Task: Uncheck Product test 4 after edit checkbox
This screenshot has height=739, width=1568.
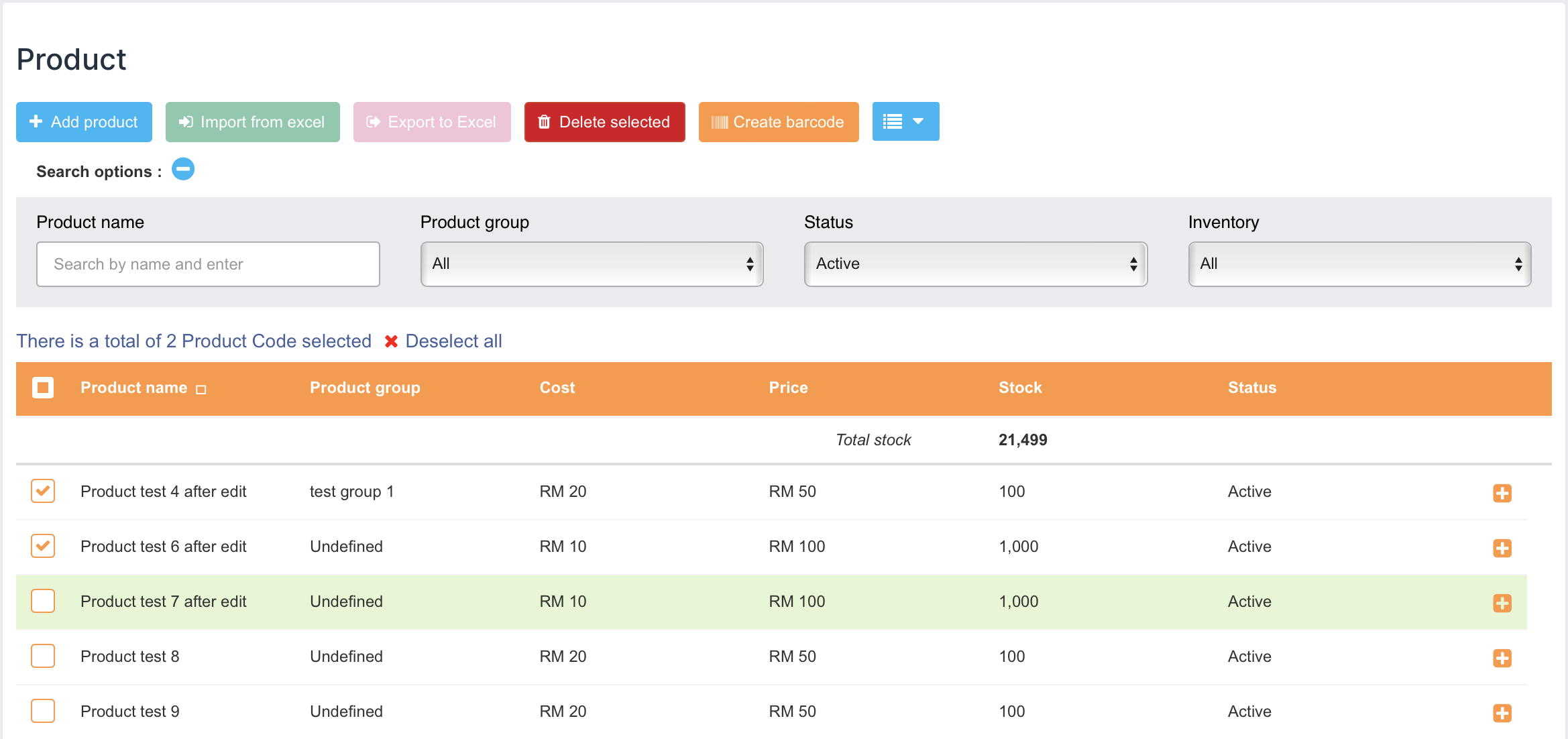Action: 43,491
